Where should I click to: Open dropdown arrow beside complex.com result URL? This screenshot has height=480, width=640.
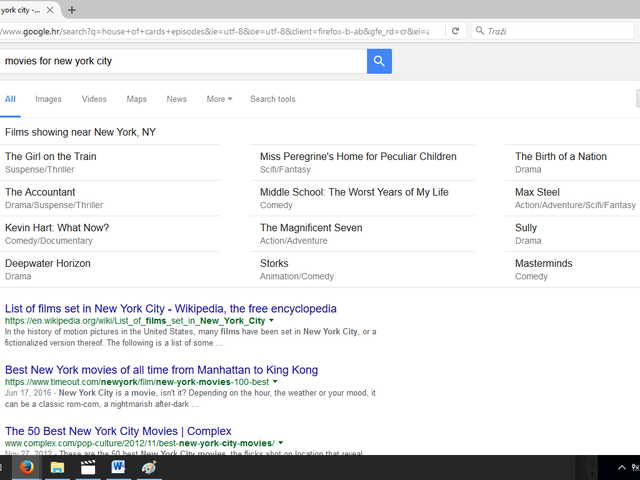coord(281,443)
